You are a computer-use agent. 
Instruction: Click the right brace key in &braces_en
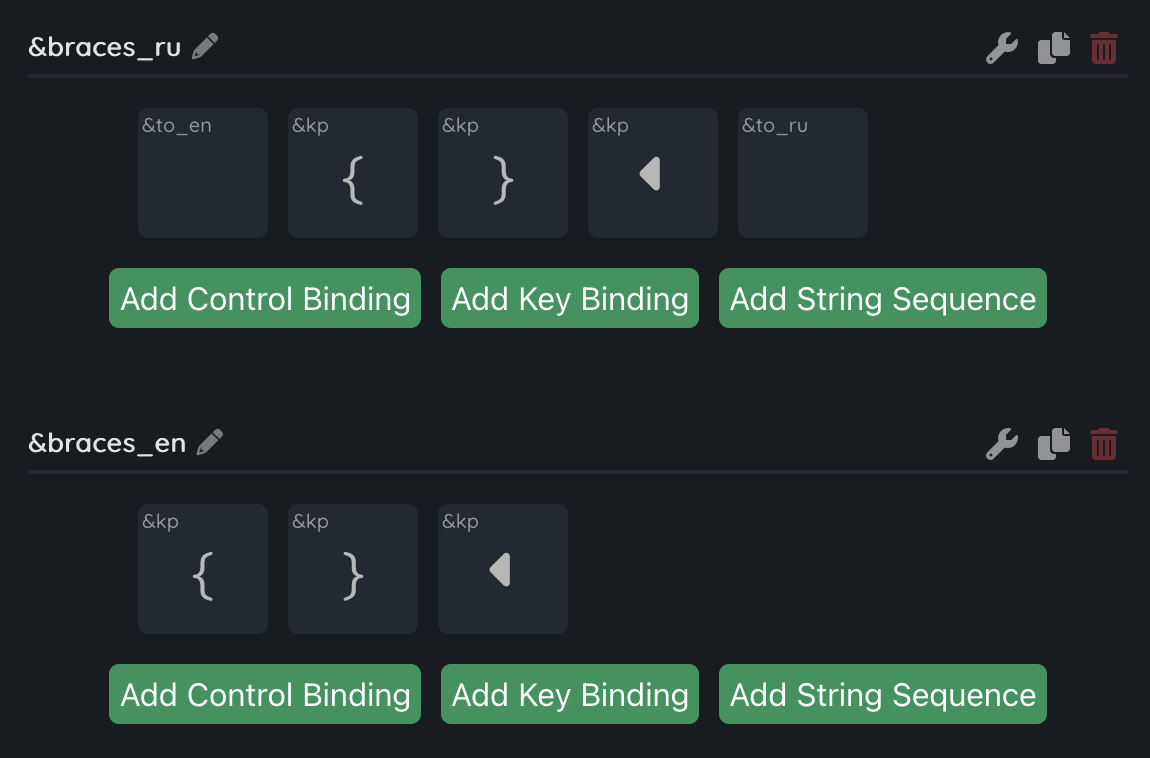[x=353, y=569]
